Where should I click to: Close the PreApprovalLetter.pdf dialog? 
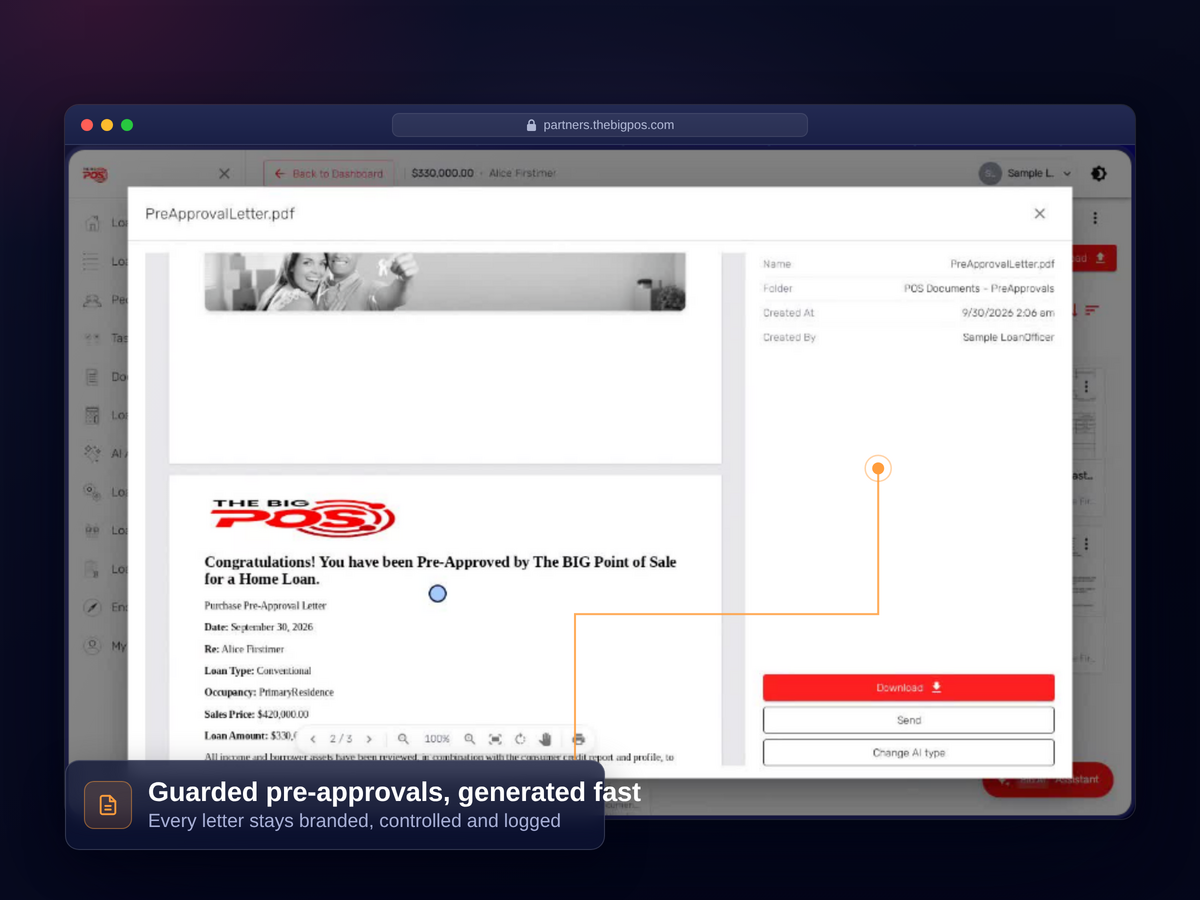click(x=1040, y=213)
